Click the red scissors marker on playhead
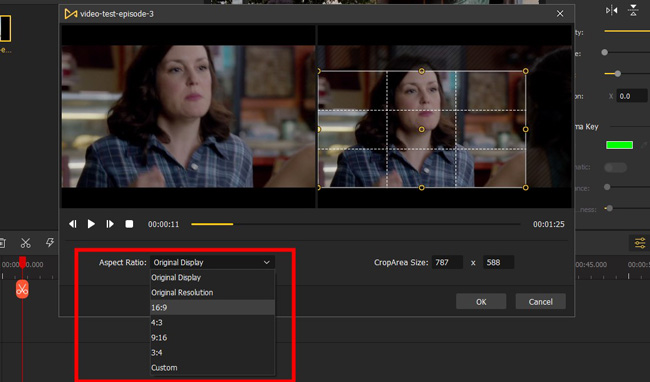 22,289
